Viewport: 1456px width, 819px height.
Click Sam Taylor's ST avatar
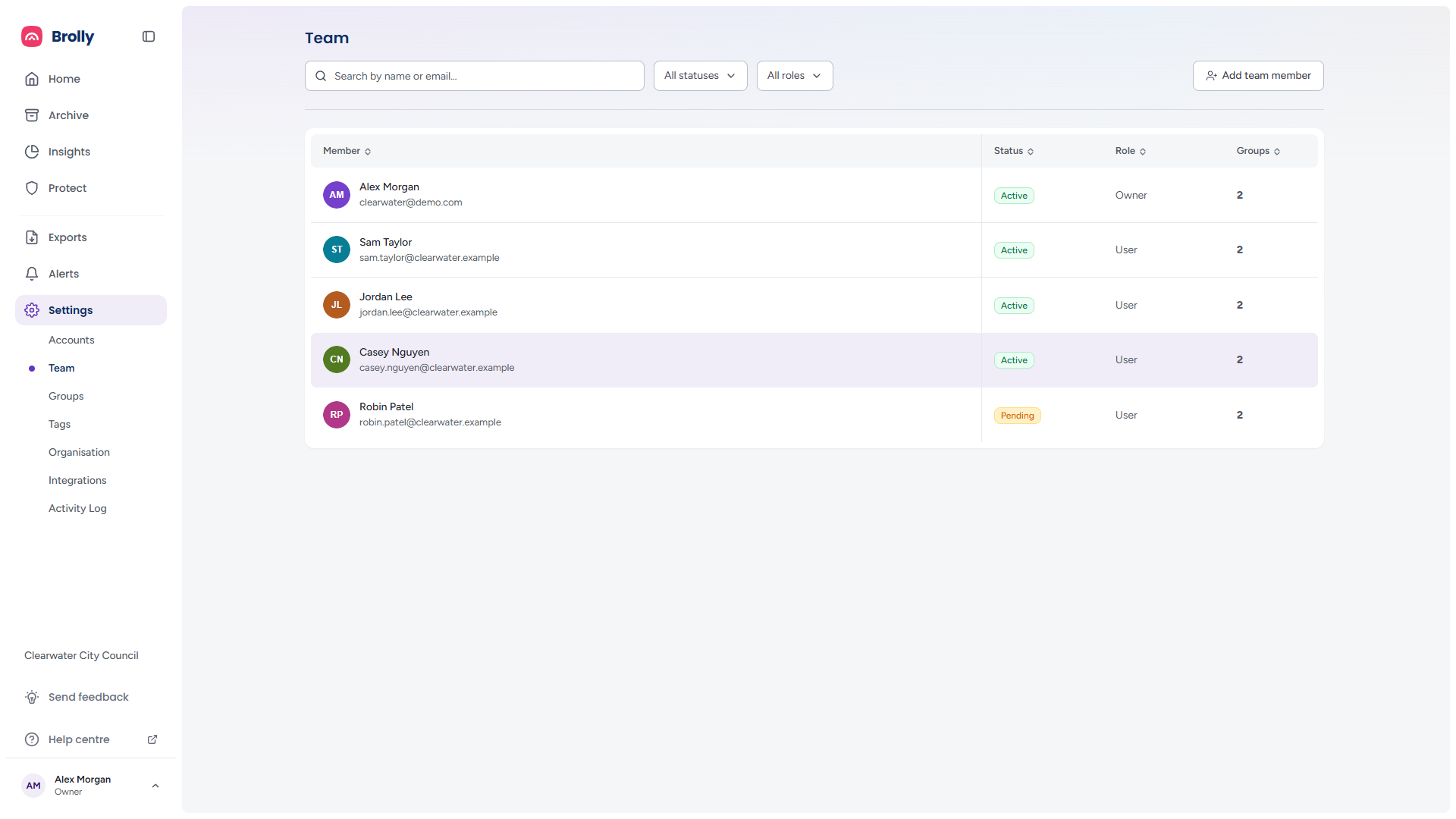coord(337,249)
